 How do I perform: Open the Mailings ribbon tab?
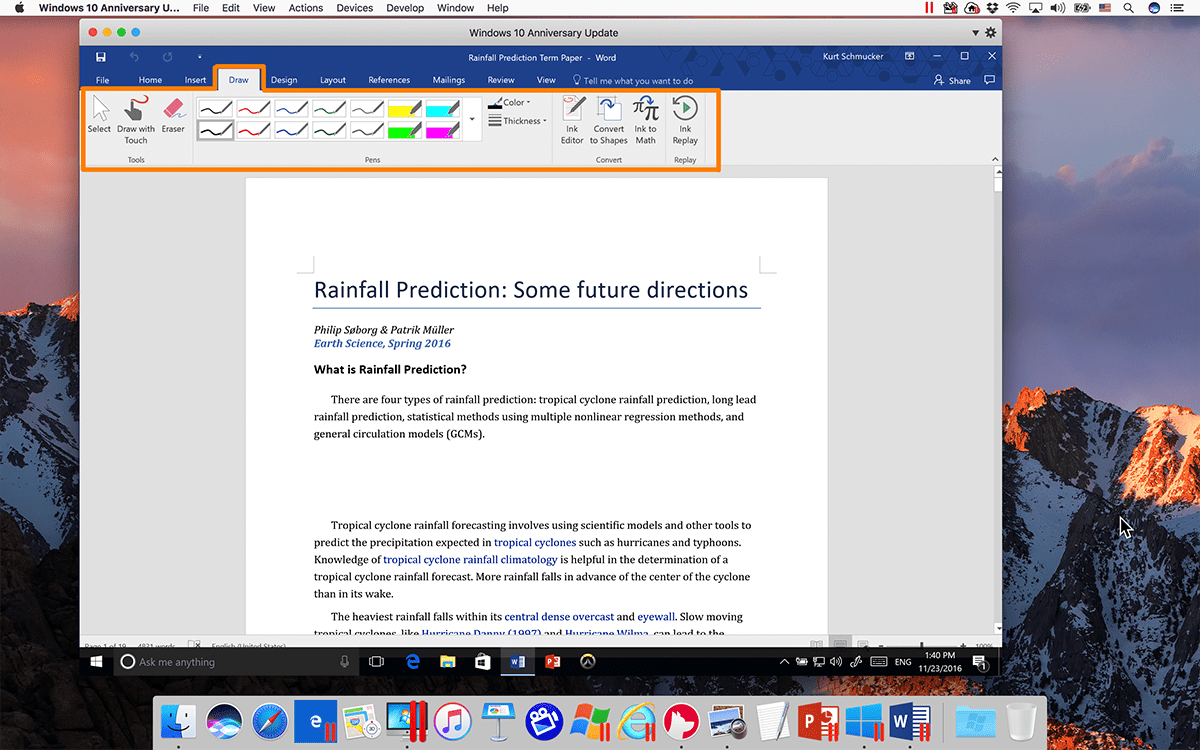point(449,80)
